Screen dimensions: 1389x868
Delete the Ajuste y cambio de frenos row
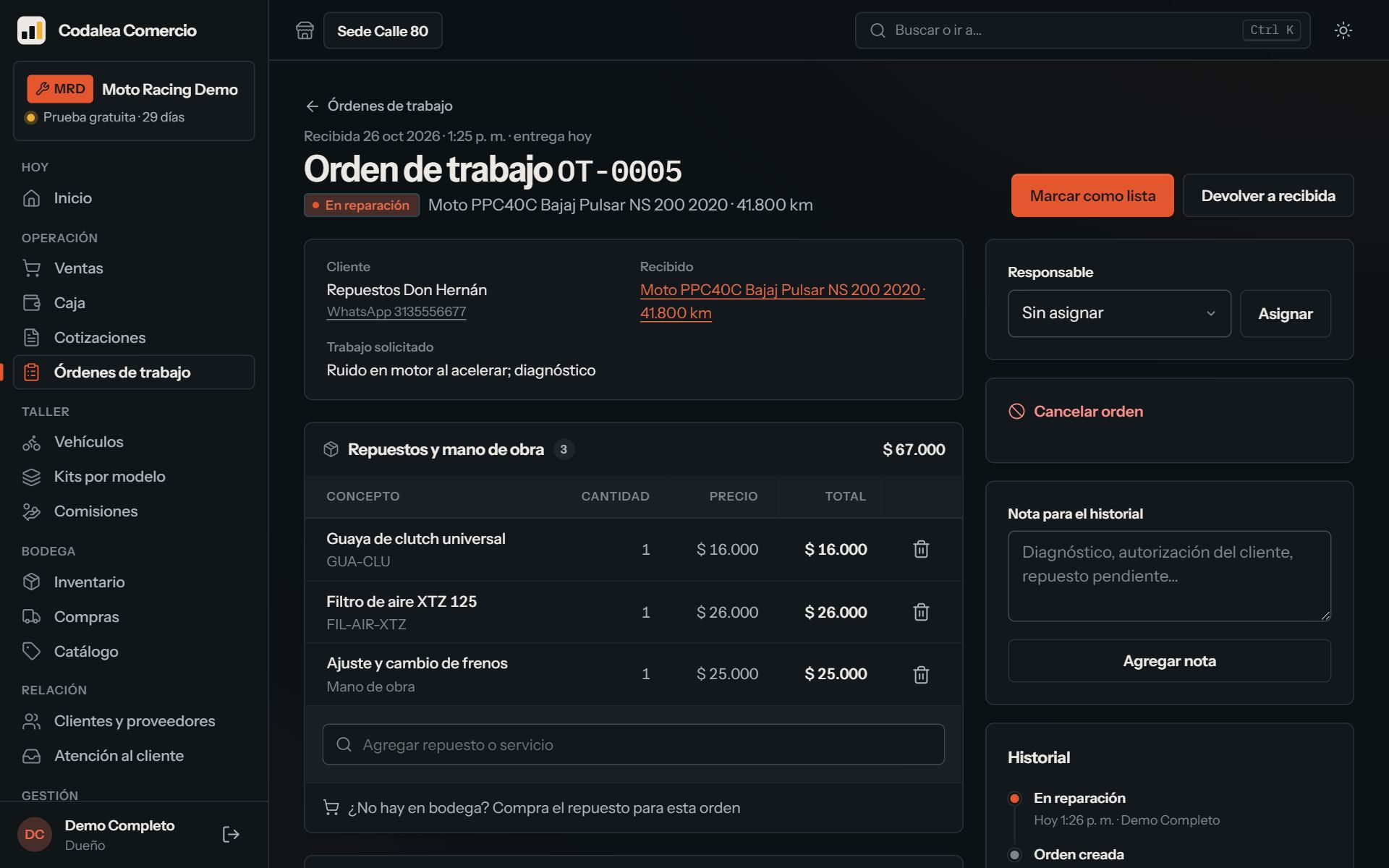[x=921, y=674]
